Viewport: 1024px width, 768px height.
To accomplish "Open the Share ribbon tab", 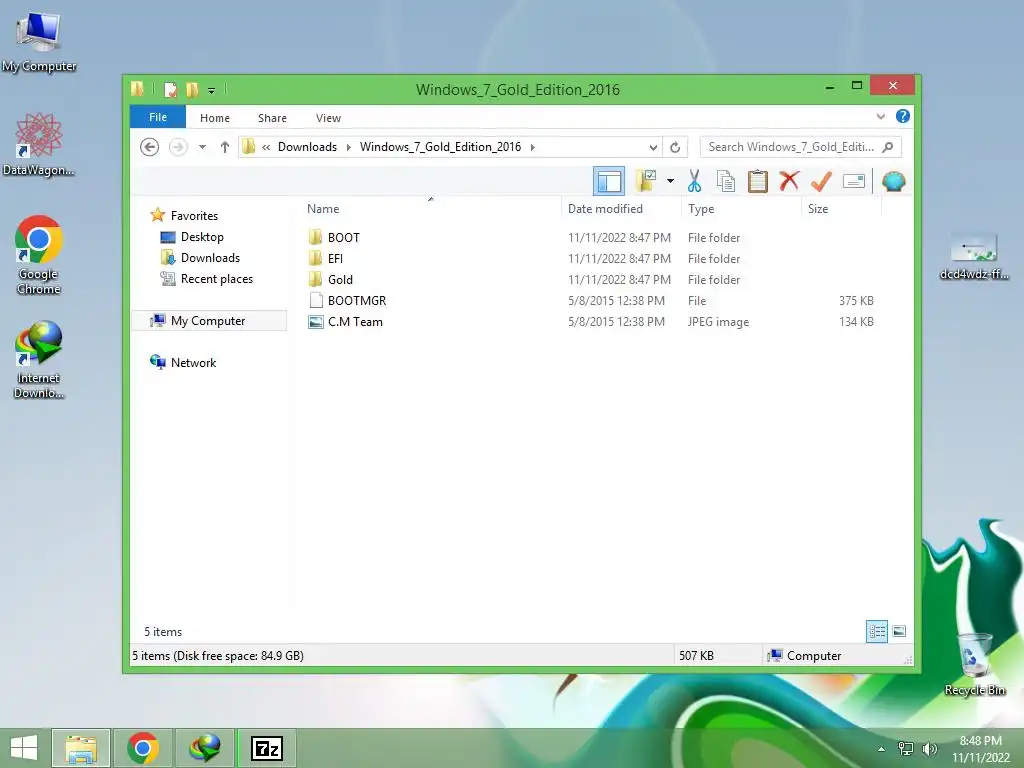I will click(272, 118).
